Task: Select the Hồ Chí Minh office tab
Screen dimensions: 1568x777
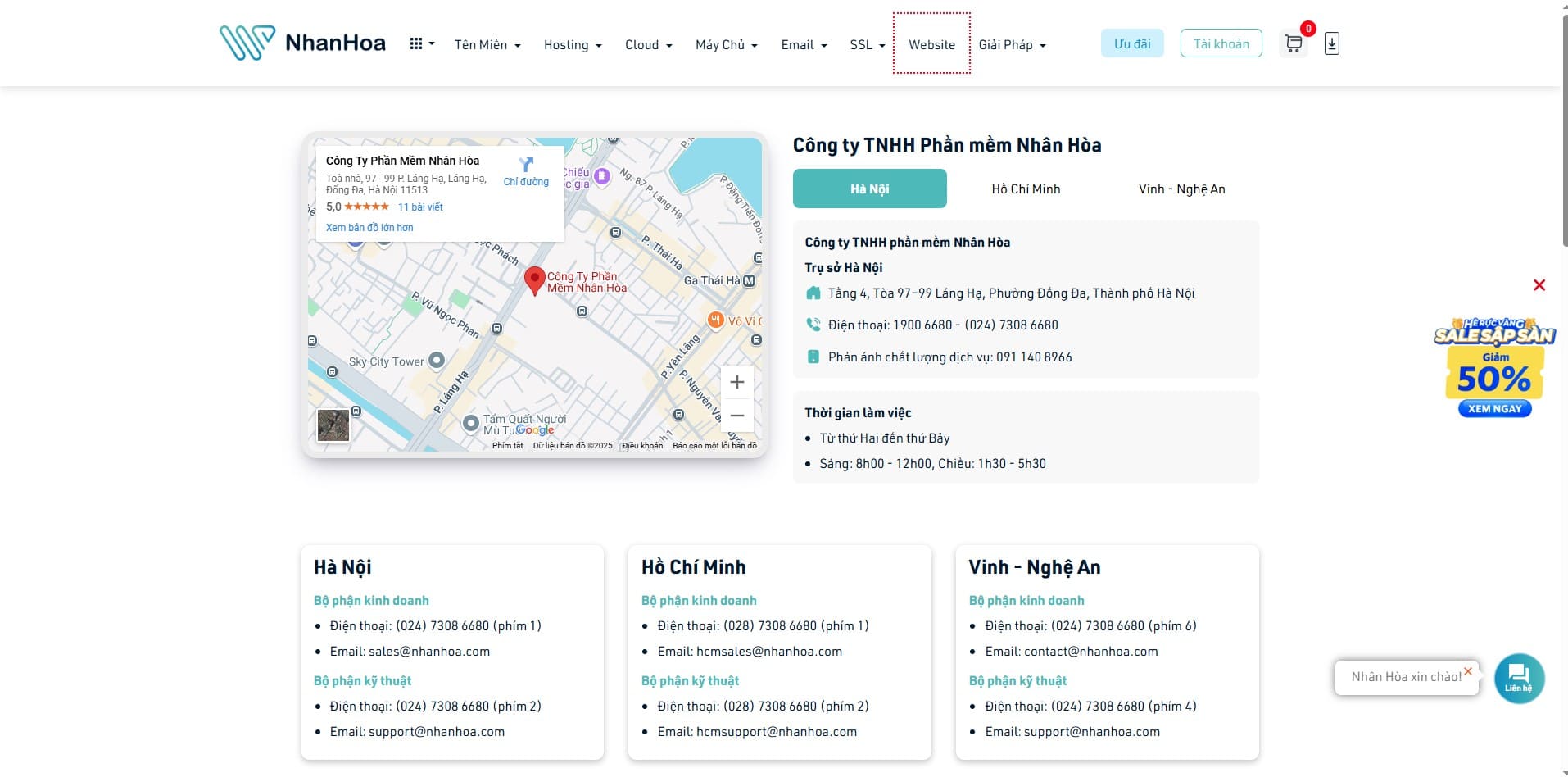Action: pos(1026,189)
